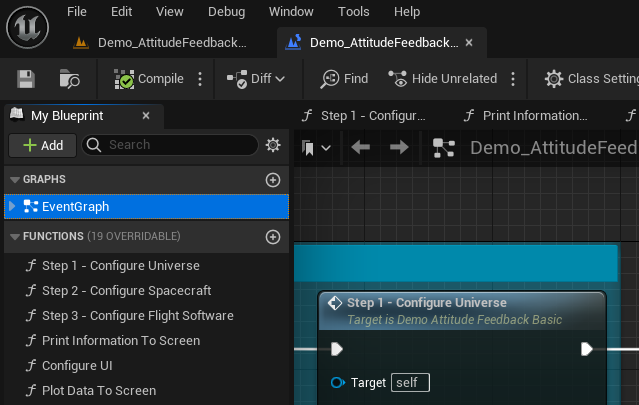
Task: Add a new graph with plus icon
Action: click(x=273, y=180)
